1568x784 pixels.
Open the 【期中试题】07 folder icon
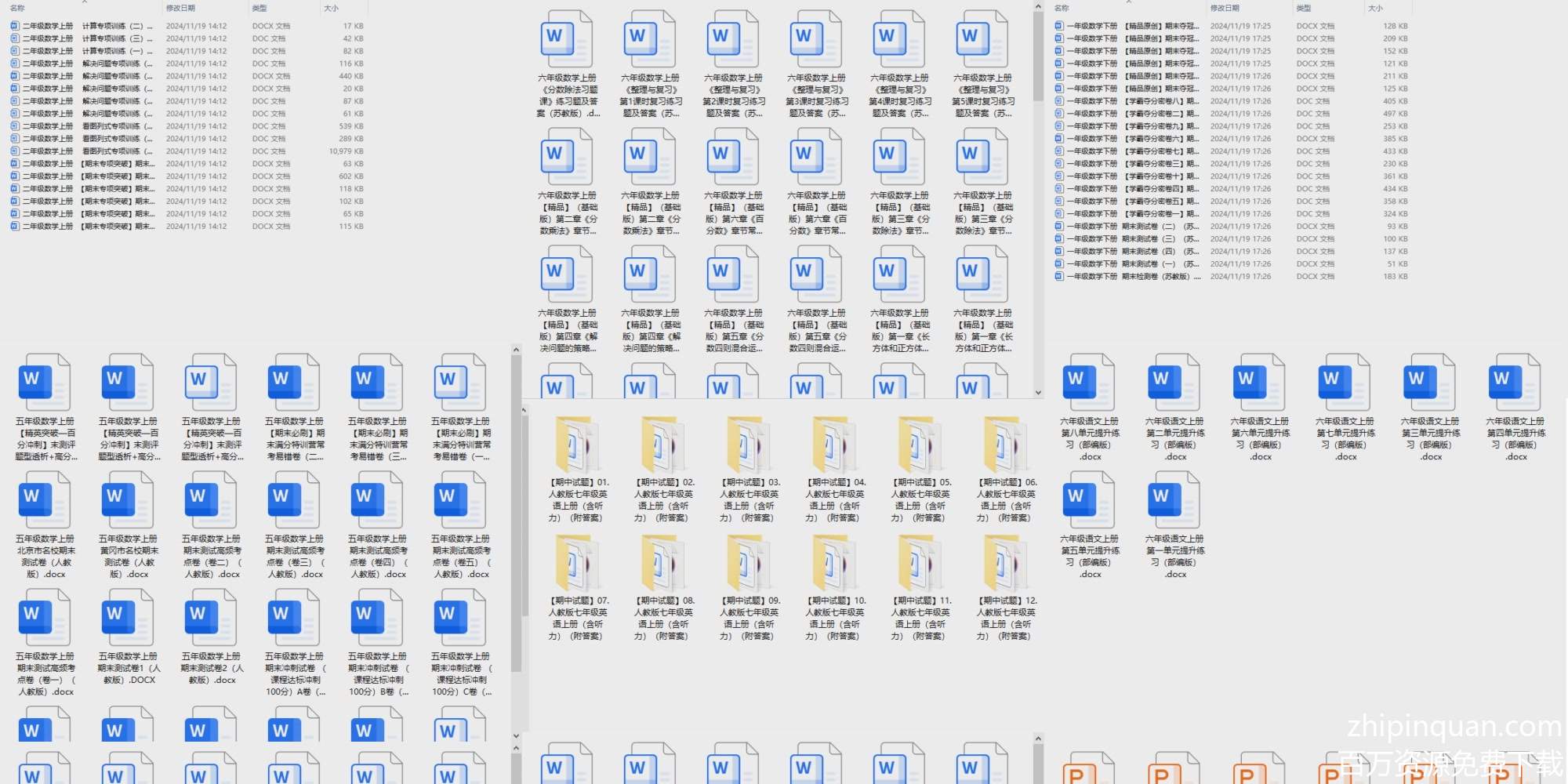pos(579,563)
